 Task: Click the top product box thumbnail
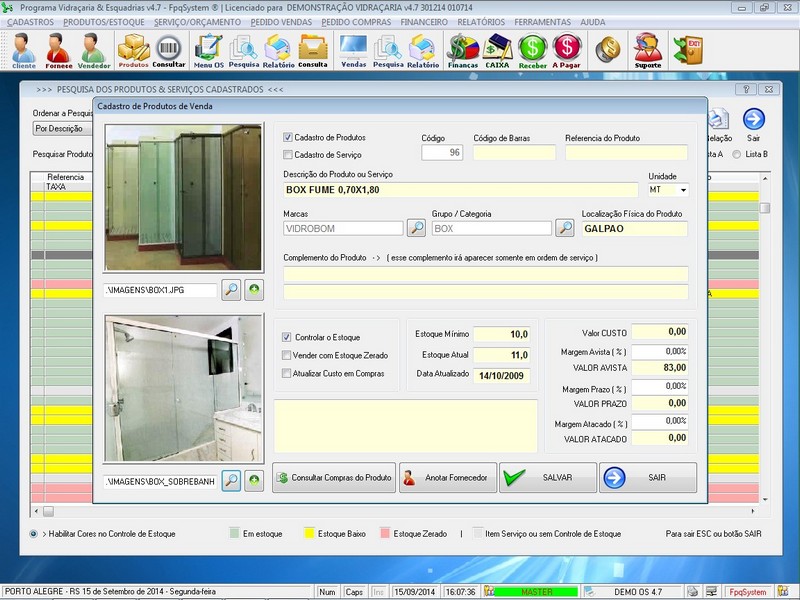click(184, 197)
